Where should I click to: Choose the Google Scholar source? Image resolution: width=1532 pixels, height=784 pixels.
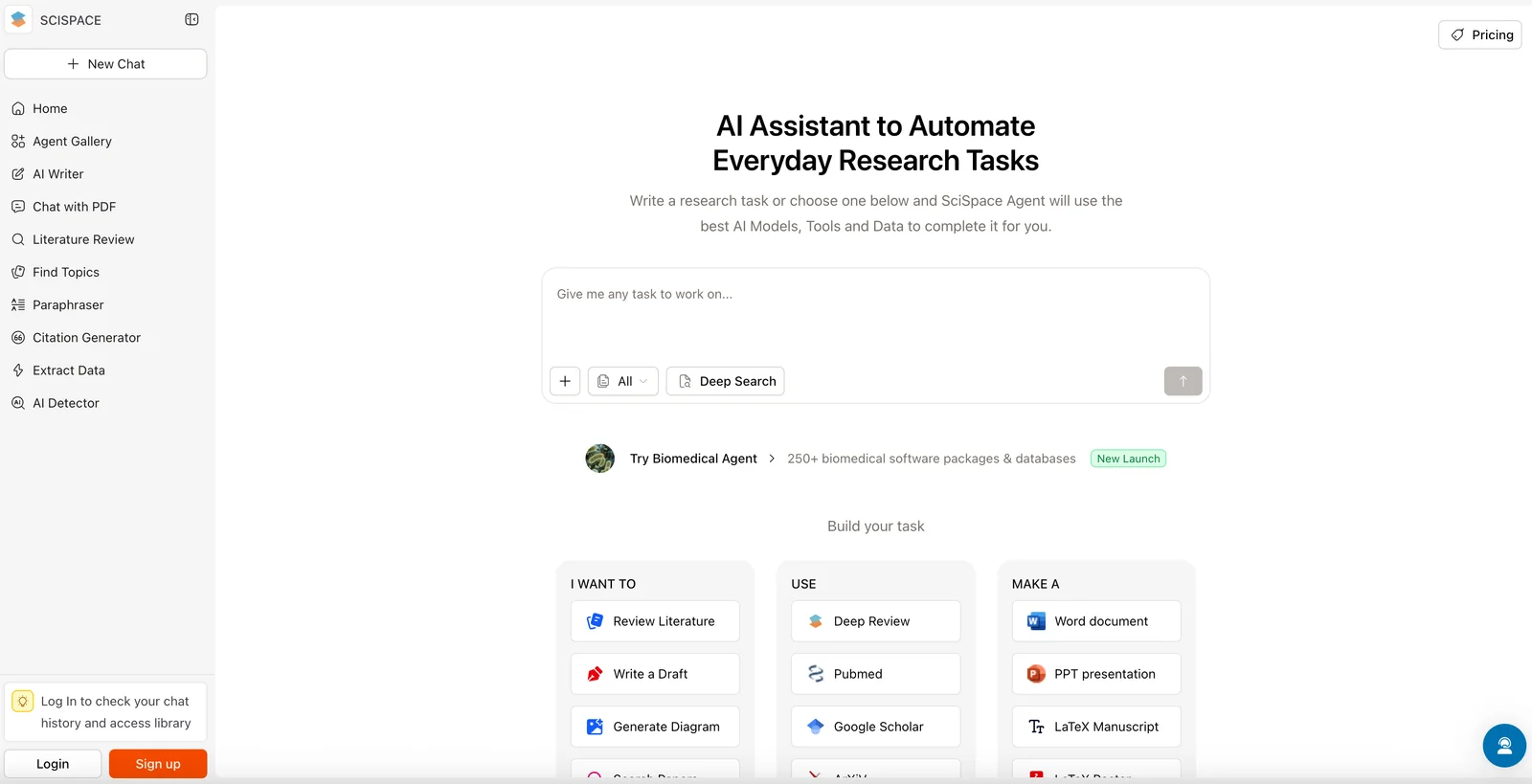point(875,727)
